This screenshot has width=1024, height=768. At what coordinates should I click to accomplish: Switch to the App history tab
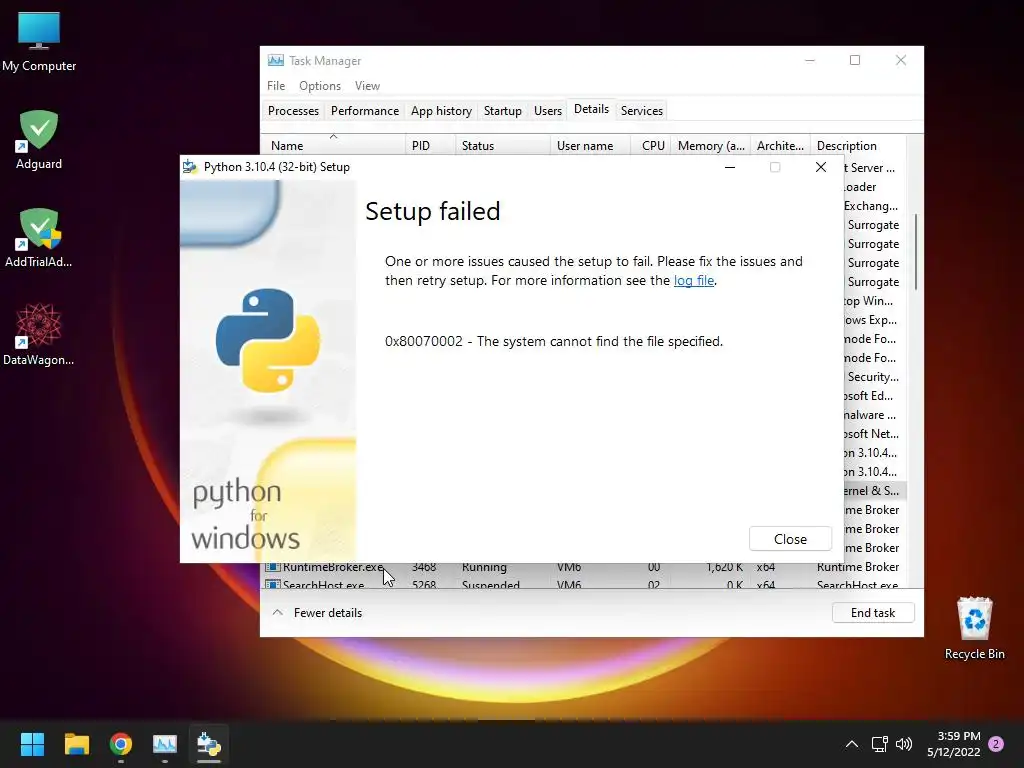click(441, 110)
